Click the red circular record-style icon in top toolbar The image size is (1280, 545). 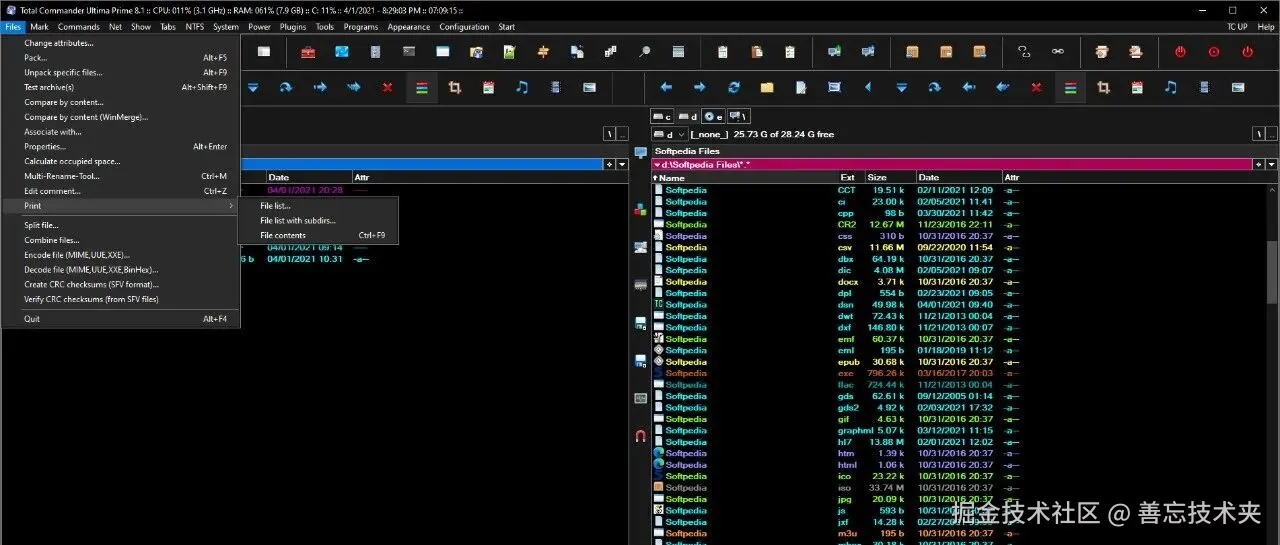[1214, 51]
